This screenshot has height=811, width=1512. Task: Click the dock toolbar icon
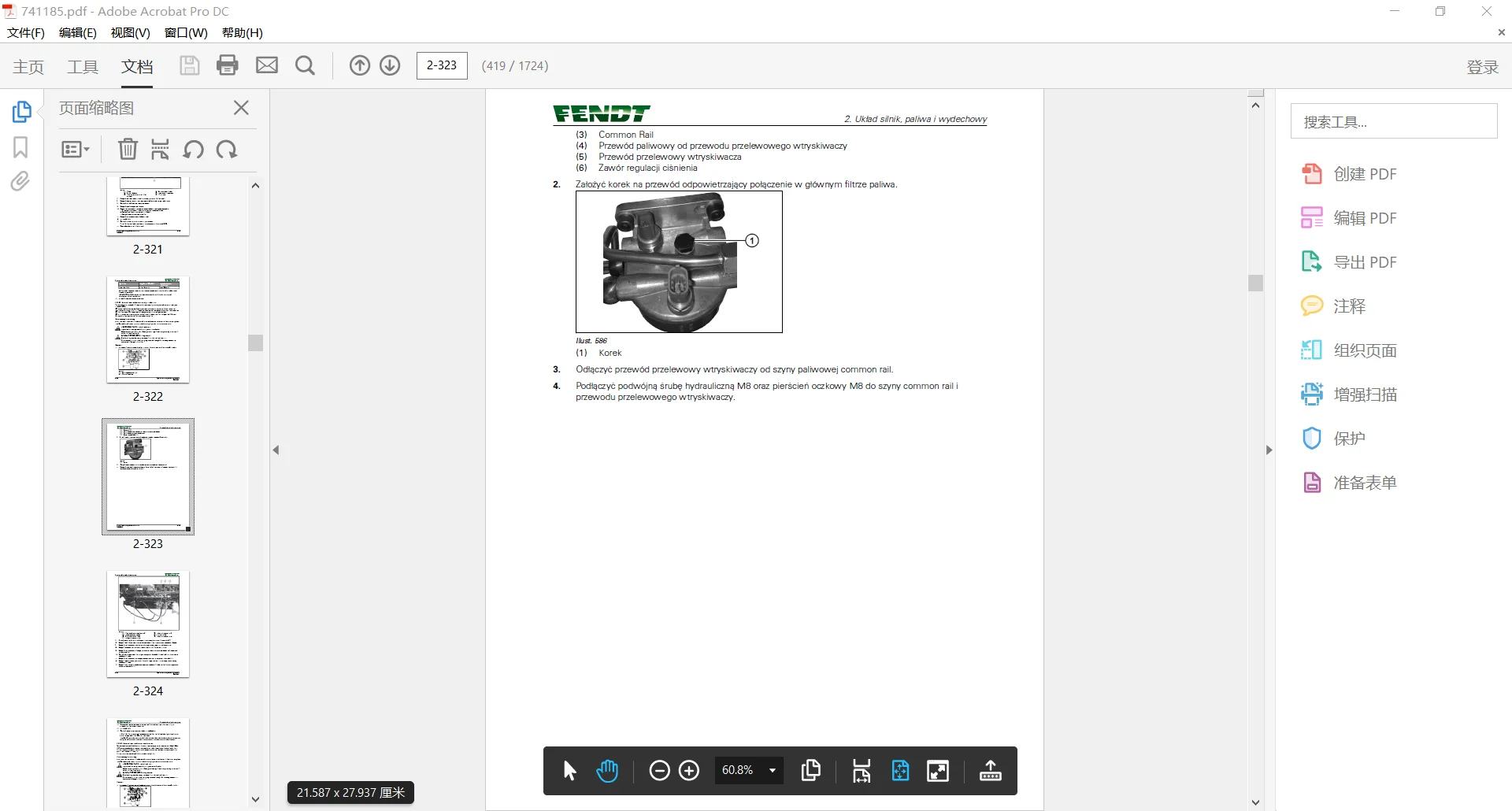(991, 770)
